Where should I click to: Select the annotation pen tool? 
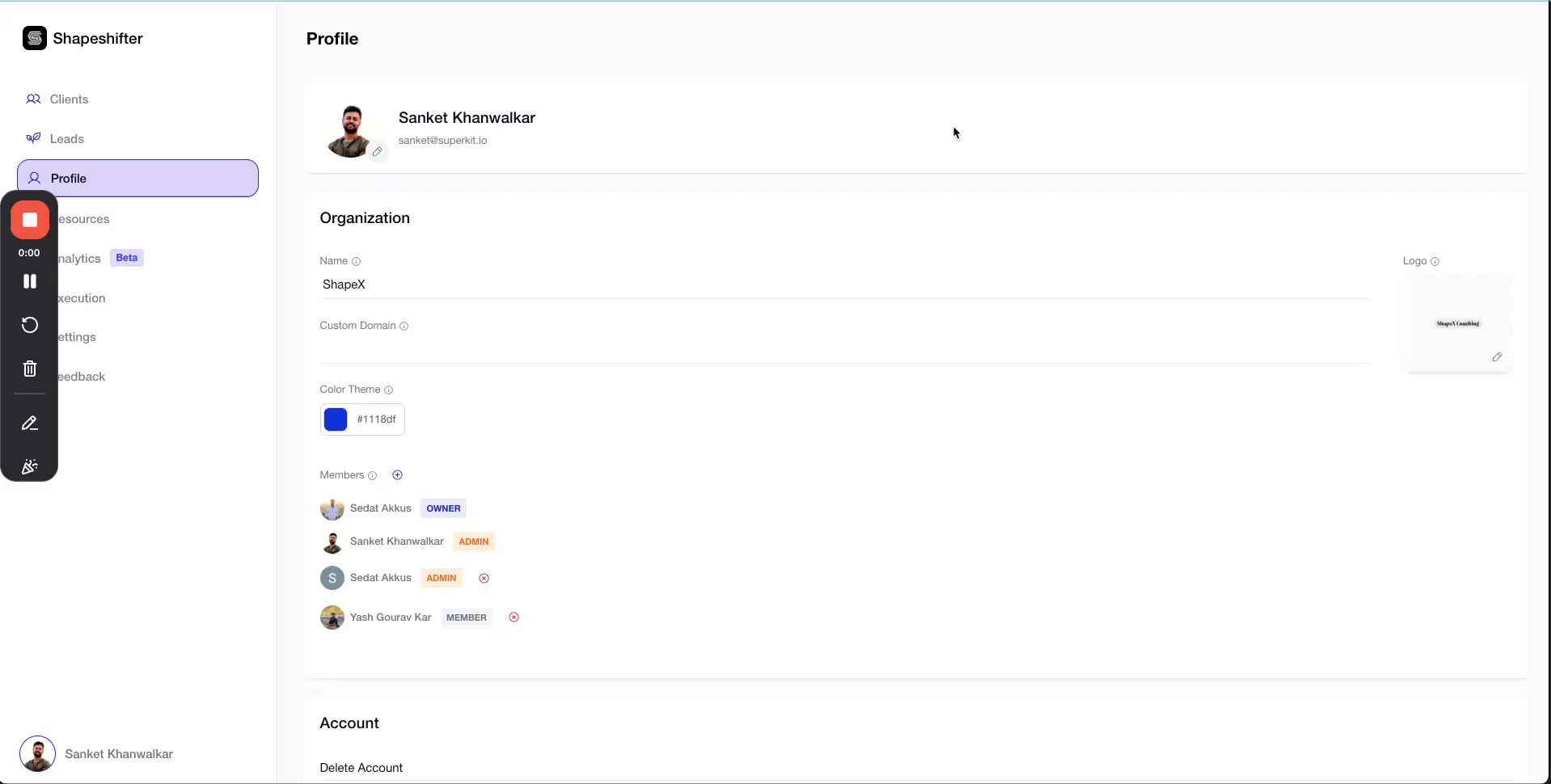(x=29, y=423)
